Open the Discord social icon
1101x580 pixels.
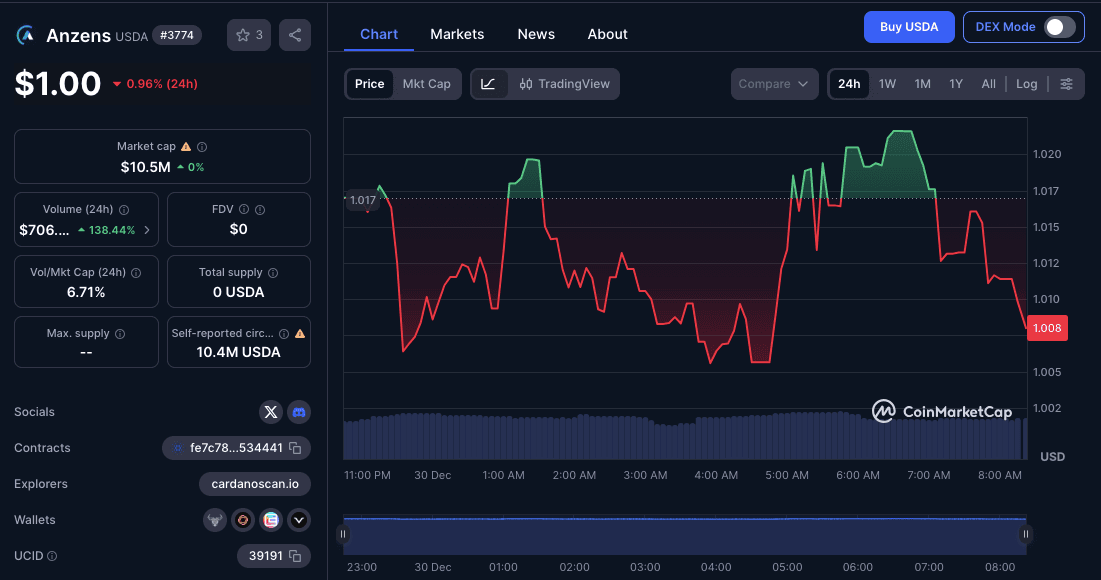click(298, 411)
